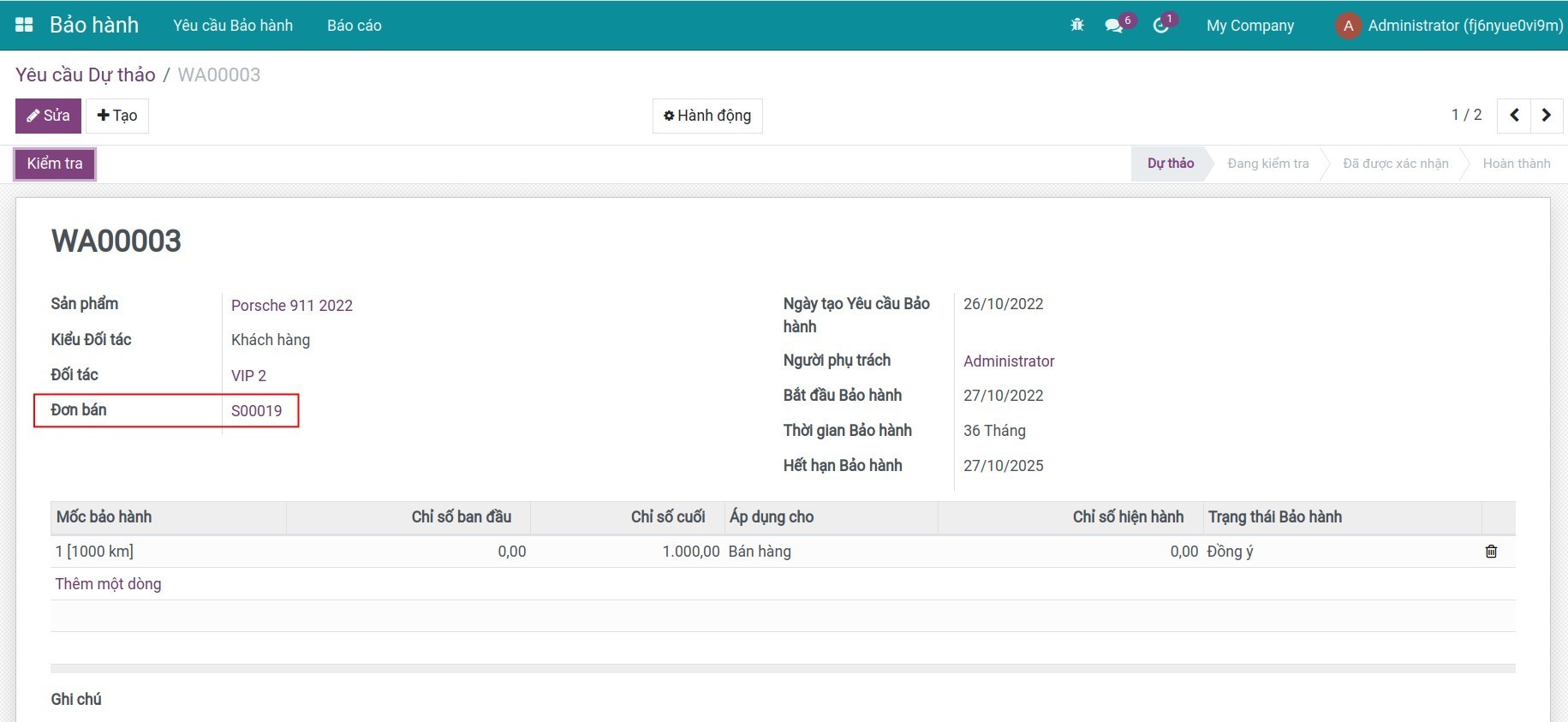1568x722 pixels.
Task: Delete the 1 [1000 km] milestone row
Action: click(x=1491, y=552)
